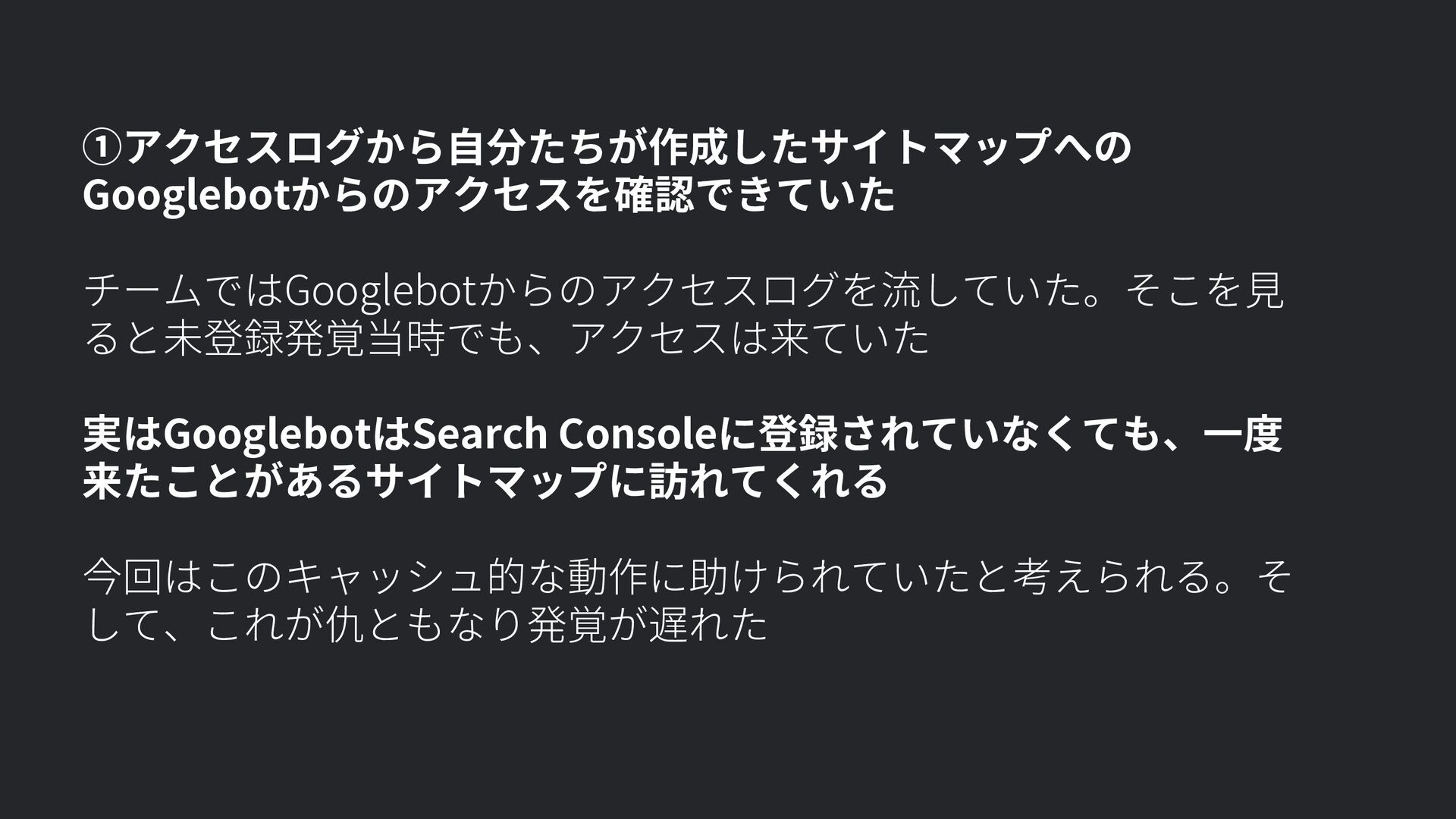The image size is (1456, 819).
Task: Click the circled number ① in the heading
Action: tap(102, 147)
